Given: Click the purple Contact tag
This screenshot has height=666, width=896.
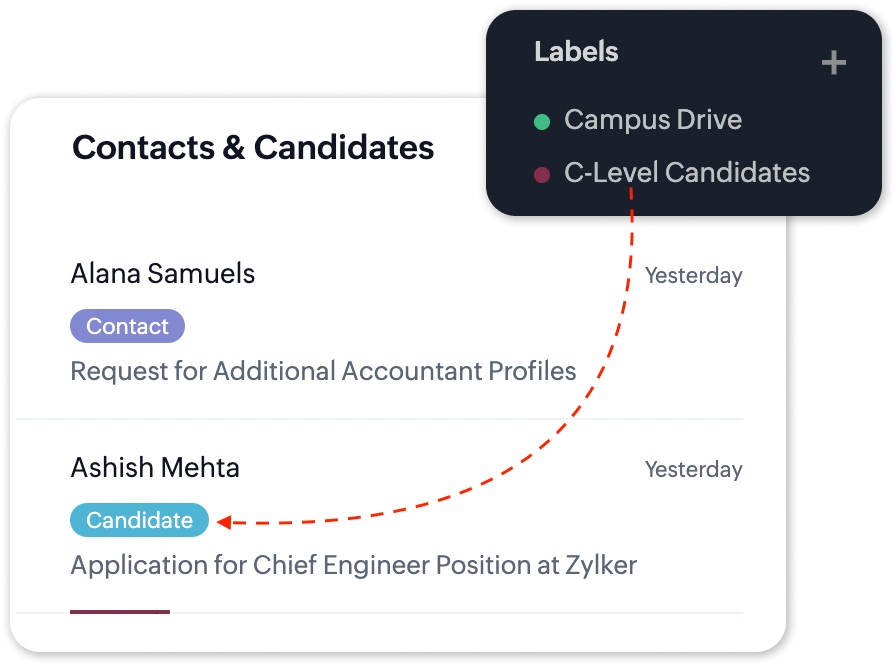Looking at the screenshot, I should pos(127,326).
